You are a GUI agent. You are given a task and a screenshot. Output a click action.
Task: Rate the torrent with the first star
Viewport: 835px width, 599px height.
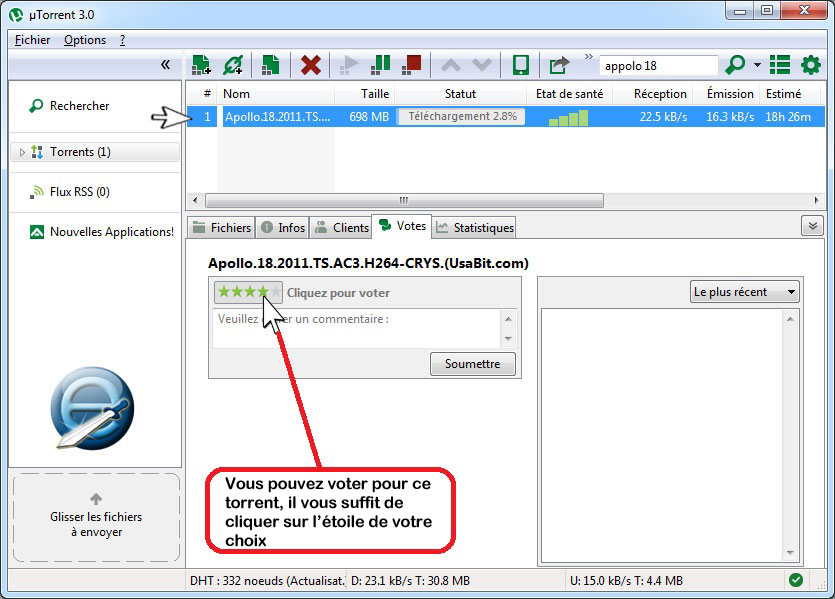tap(224, 292)
